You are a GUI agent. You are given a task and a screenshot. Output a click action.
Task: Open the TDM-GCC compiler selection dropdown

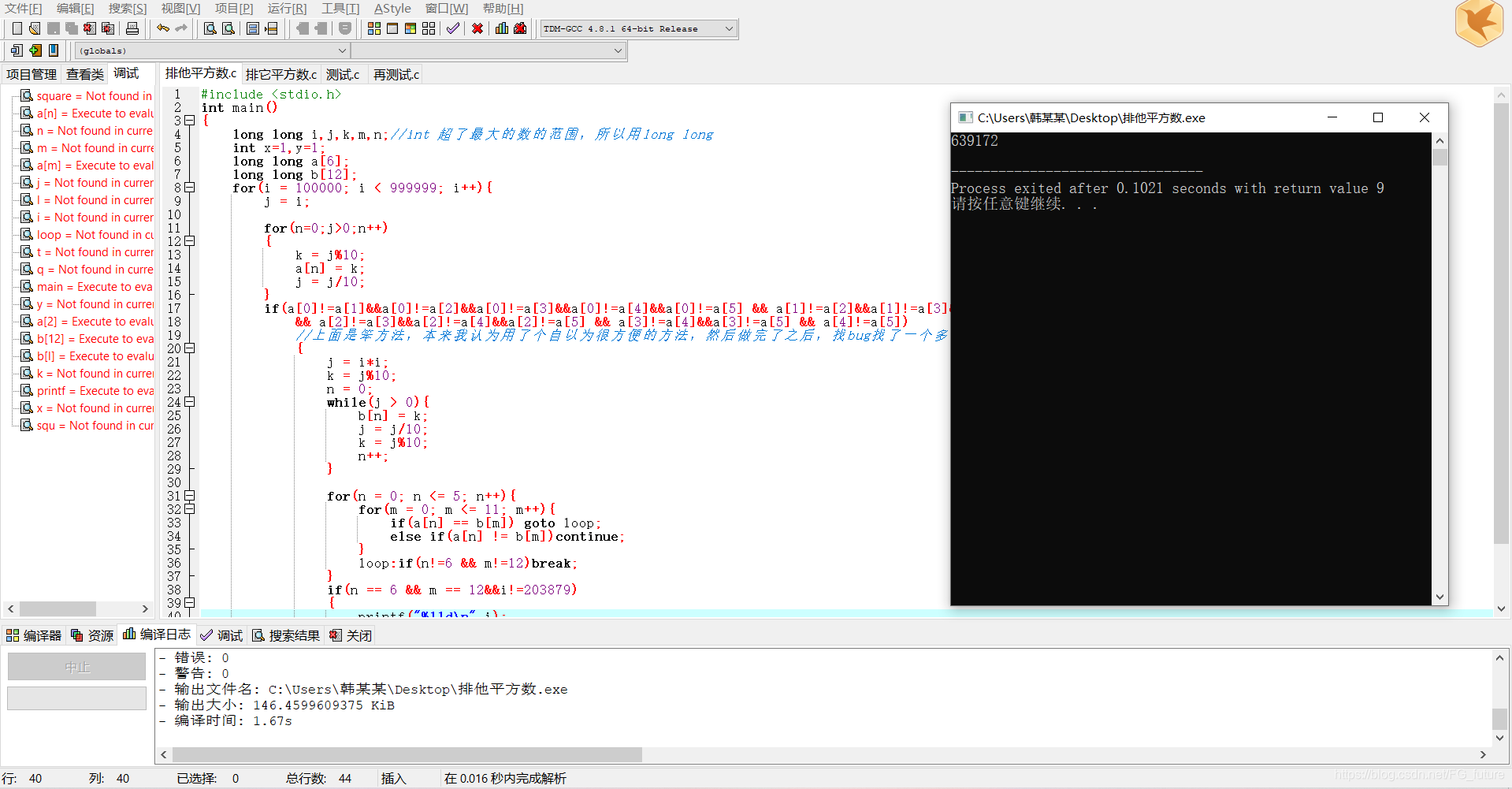[x=639, y=29]
